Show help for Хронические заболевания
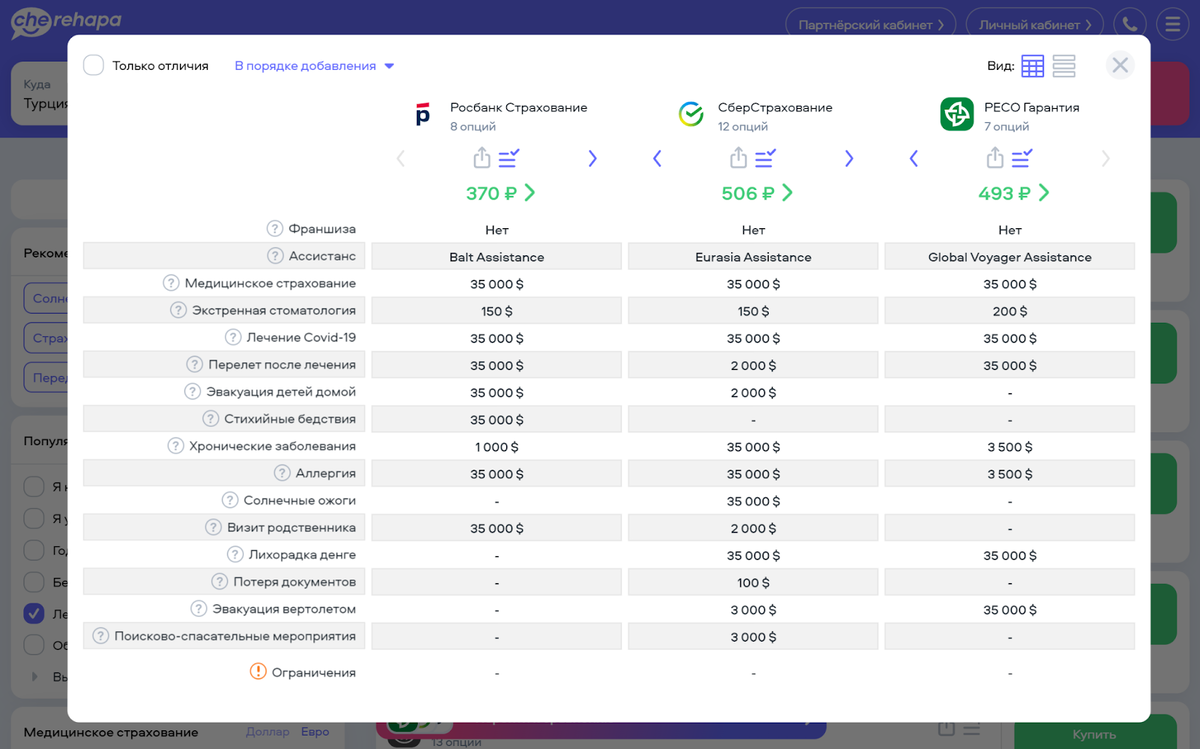This screenshot has height=749, width=1200. [176, 446]
